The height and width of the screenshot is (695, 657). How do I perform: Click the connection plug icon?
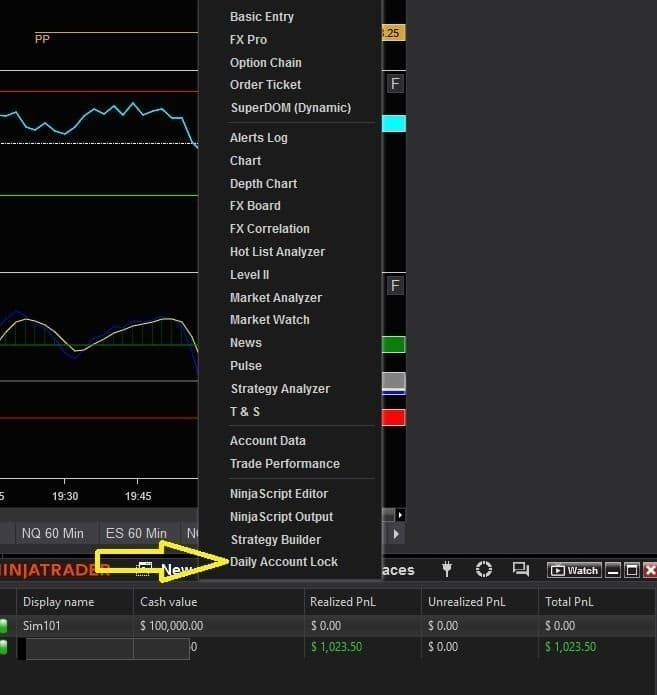[x=447, y=570]
